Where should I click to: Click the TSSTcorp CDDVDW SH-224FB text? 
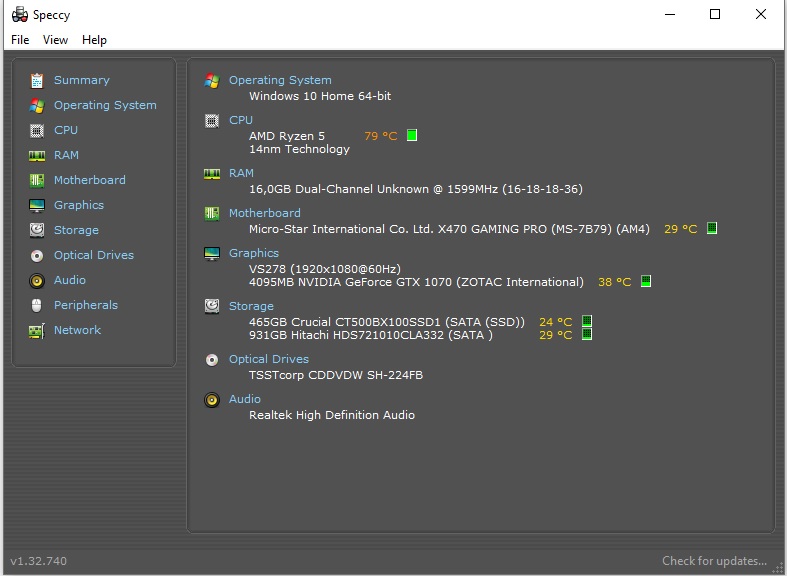[336, 375]
